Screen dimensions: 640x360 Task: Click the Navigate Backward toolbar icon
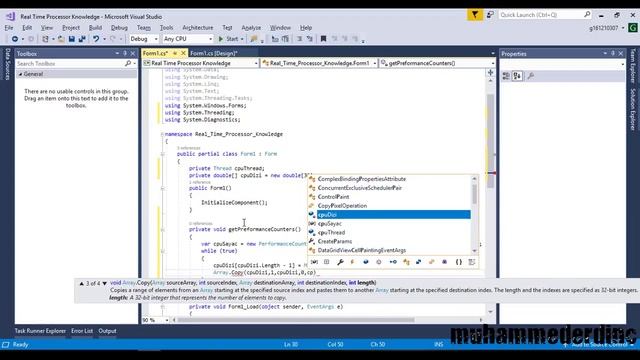pos(15,39)
